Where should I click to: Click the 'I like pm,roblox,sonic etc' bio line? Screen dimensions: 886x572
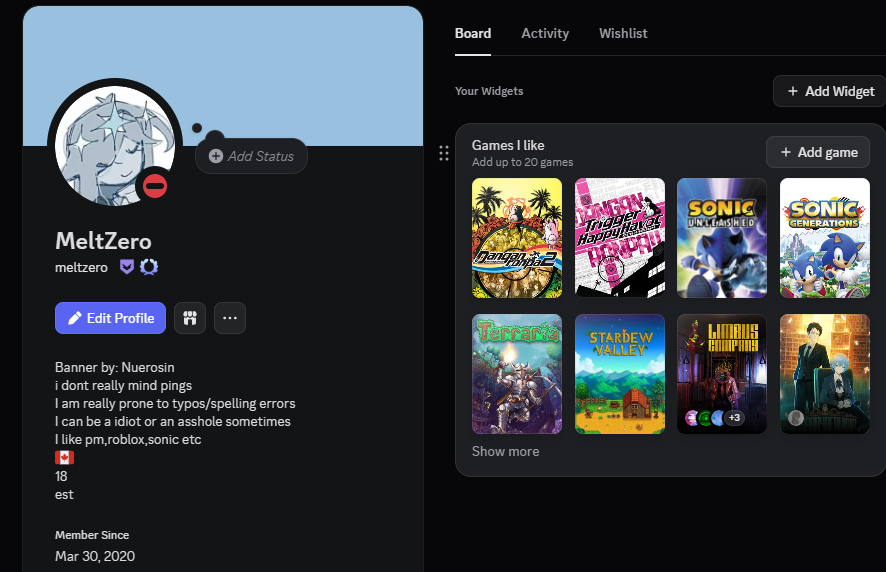[x=128, y=440]
